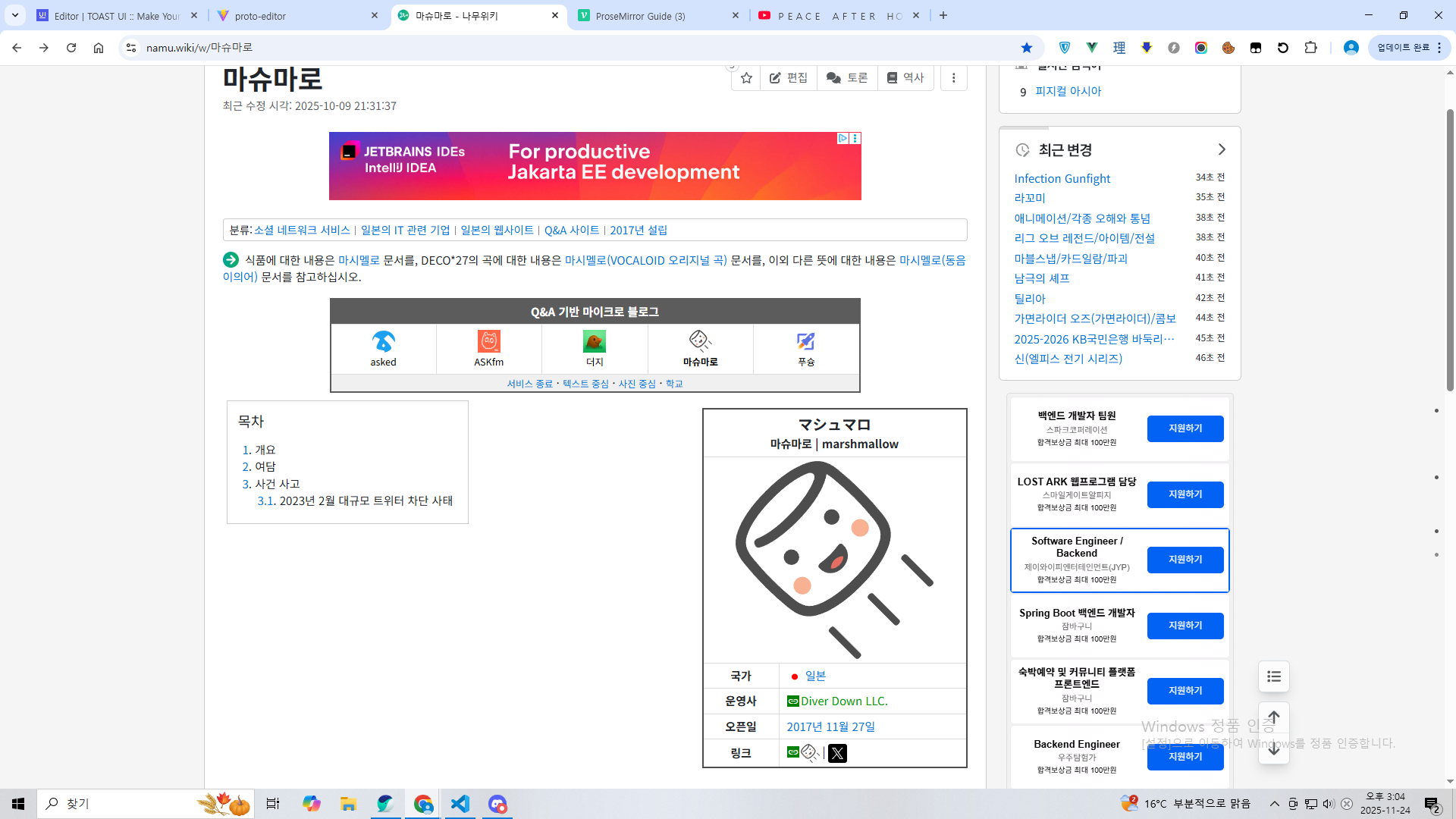Toggle the table of contents icon button
Viewport: 1456px width, 819px height.
click(1274, 676)
